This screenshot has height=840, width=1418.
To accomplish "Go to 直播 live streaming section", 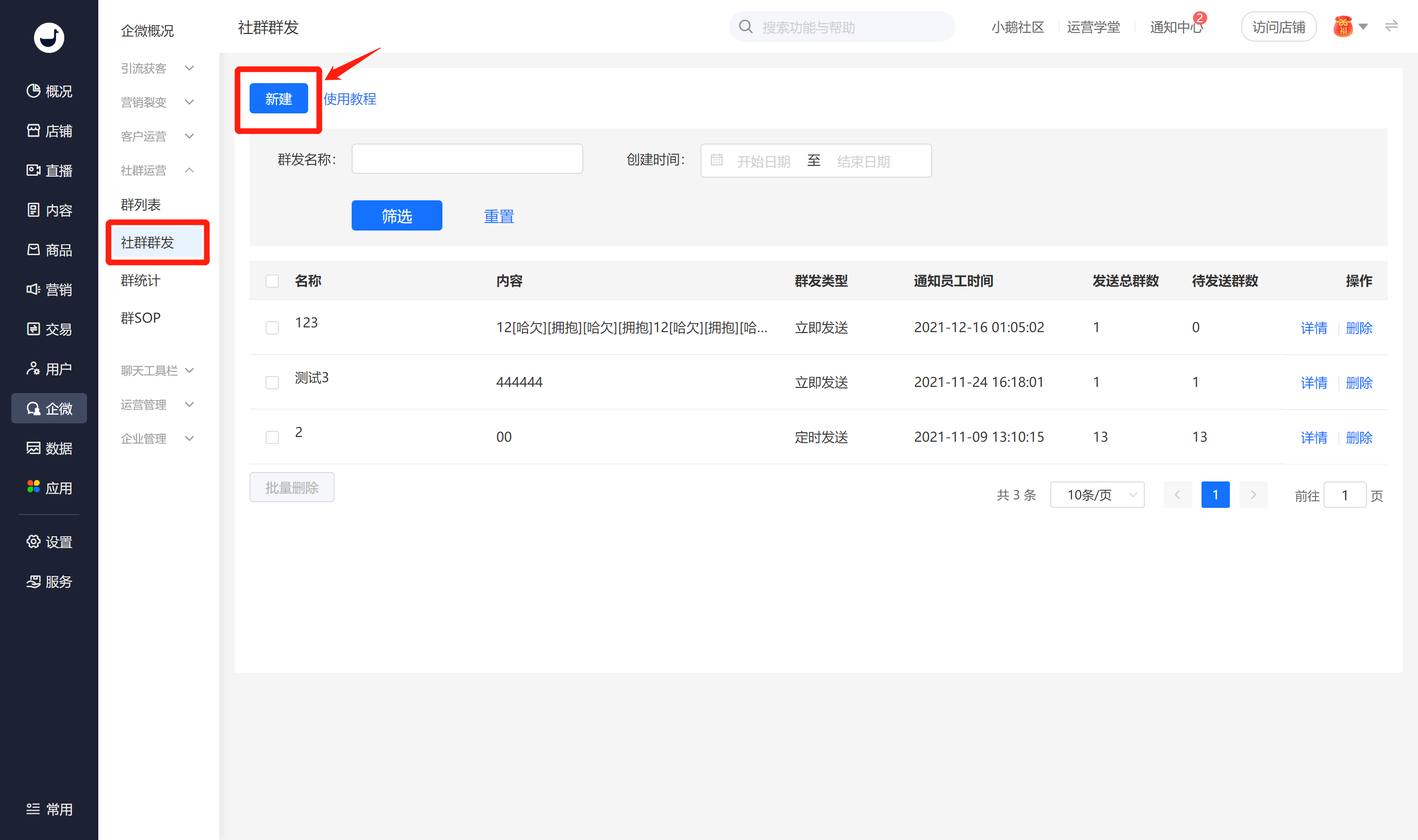I will pos(49,171).
